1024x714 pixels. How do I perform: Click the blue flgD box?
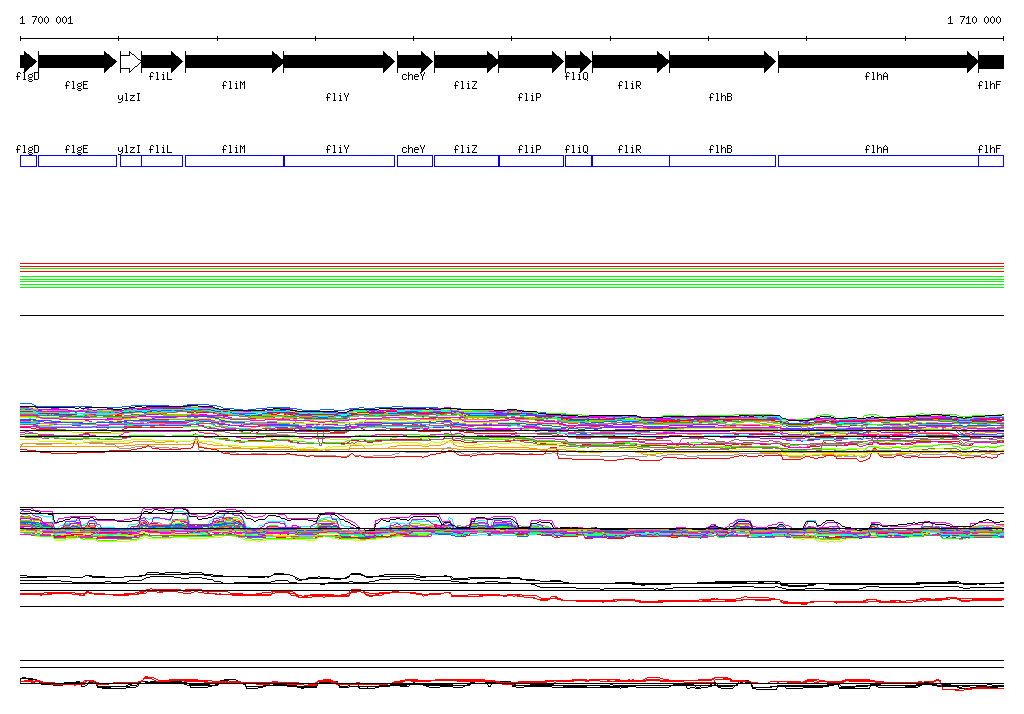coord(28,161)
